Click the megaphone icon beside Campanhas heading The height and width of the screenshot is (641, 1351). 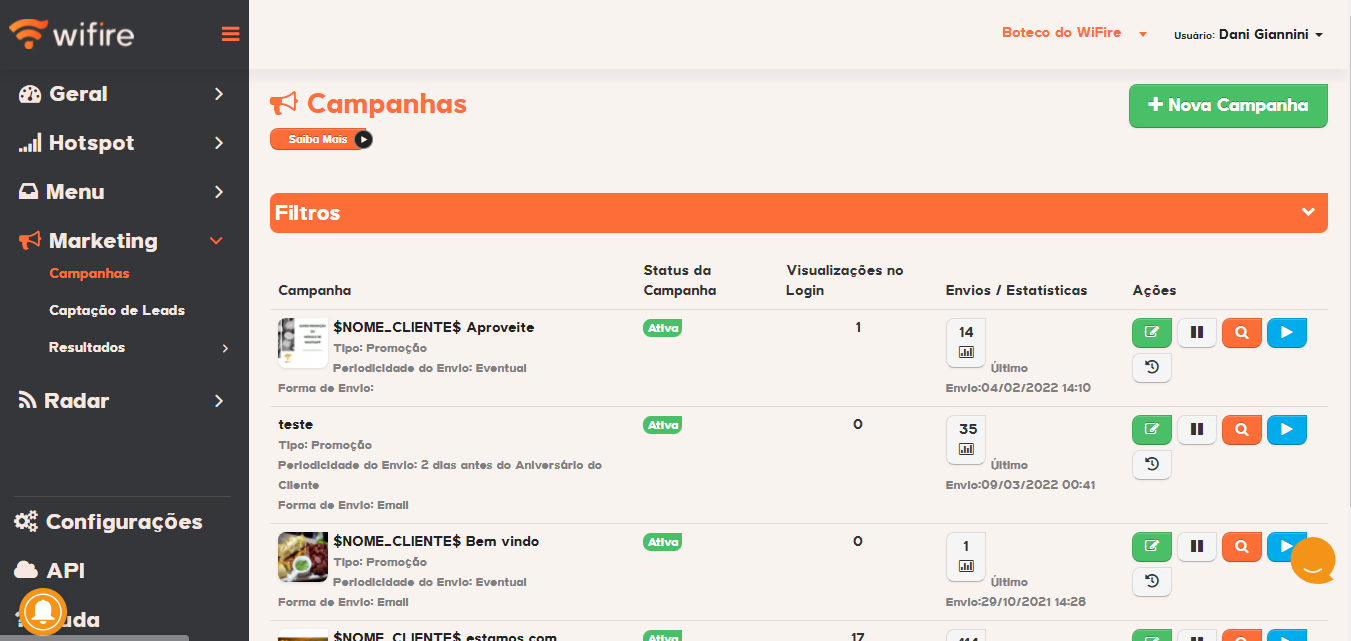click(284, 104)
